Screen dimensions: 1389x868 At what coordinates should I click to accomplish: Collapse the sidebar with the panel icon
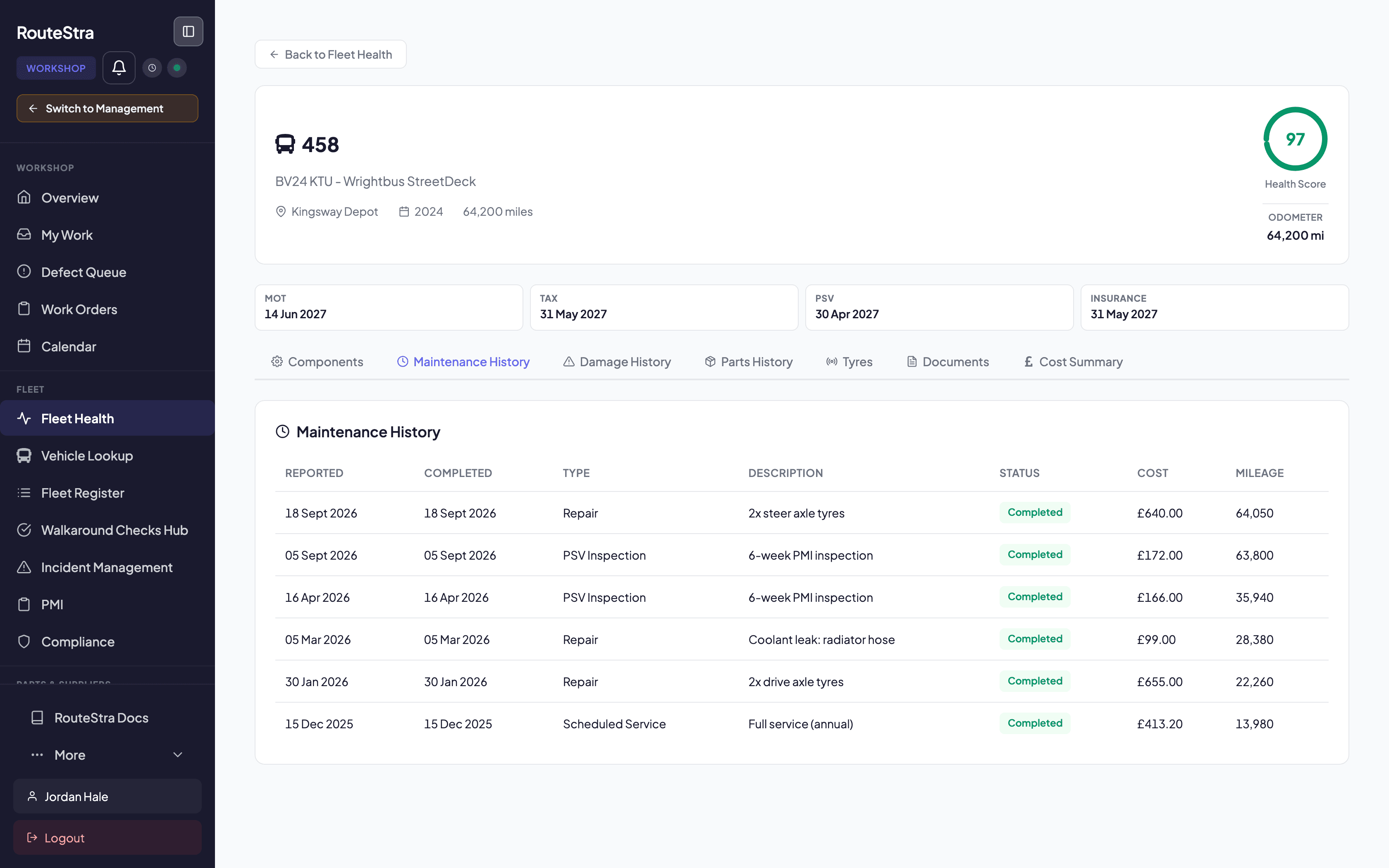pos(188,31)
